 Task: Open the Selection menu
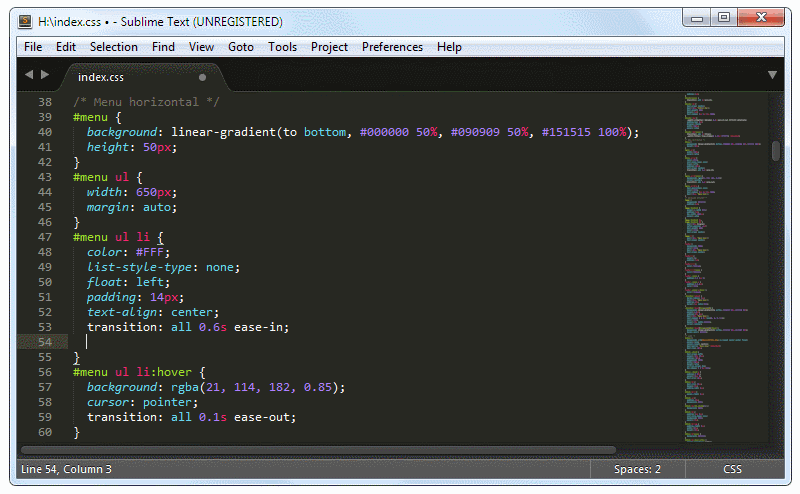[114, 47]
